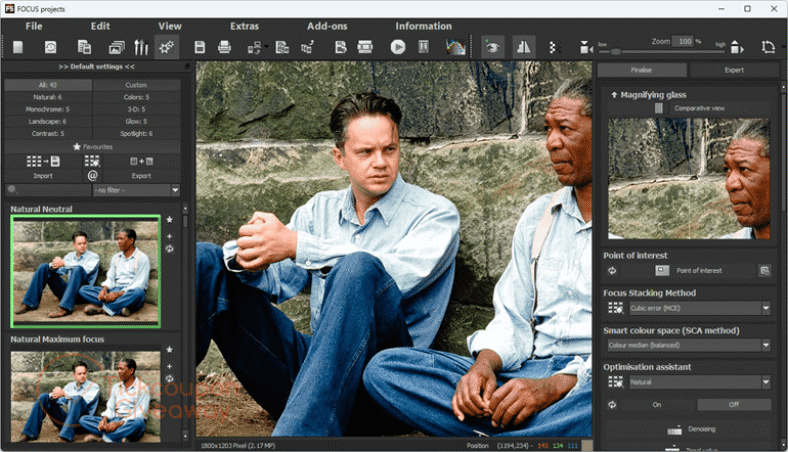788x452 pixels.
Task: Click the combine presets plus icon
Action: coord(141,161)
